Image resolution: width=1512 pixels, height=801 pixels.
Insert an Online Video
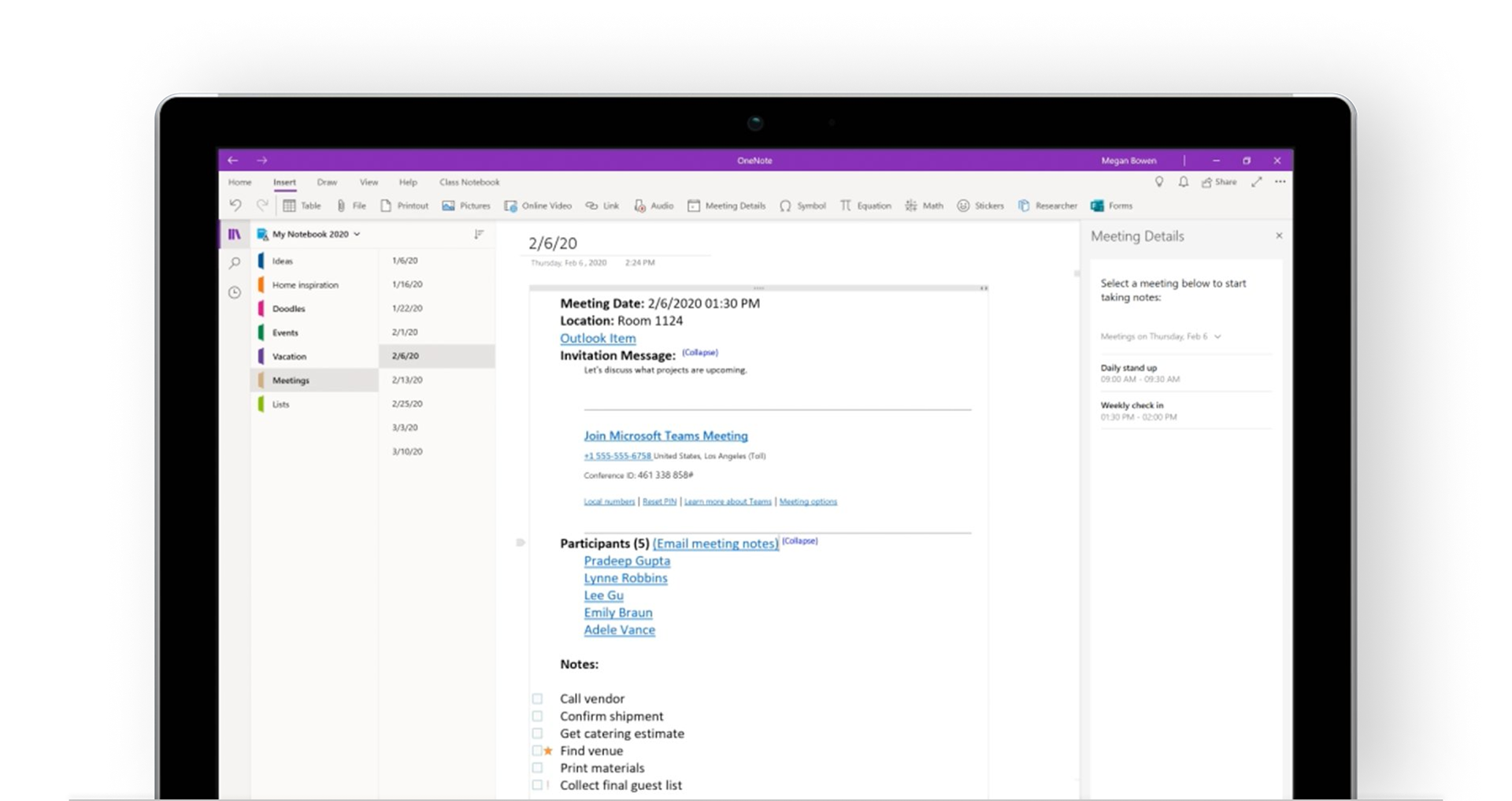pyautogui.click(x=538, y=206)
